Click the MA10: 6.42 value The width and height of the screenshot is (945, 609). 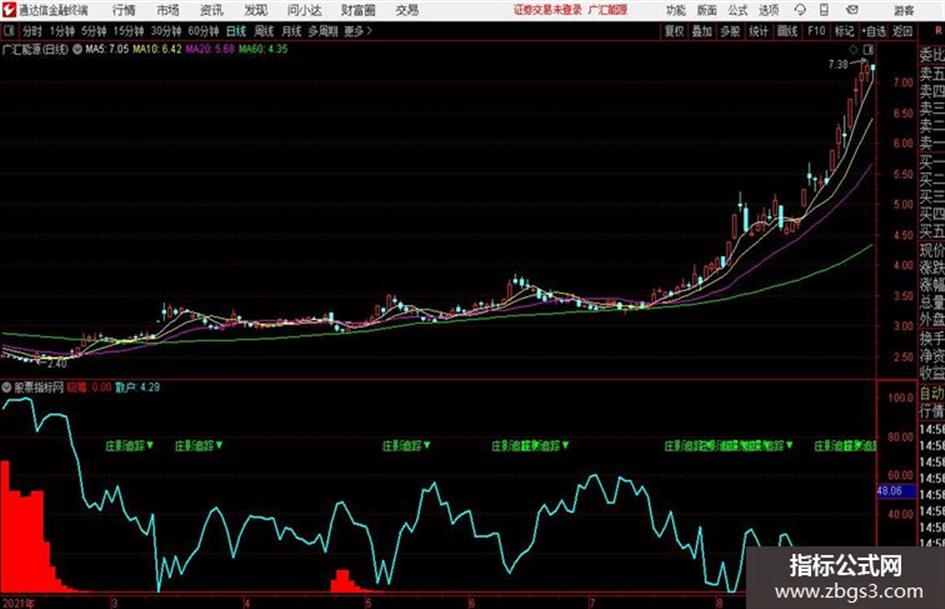point(157,49)
